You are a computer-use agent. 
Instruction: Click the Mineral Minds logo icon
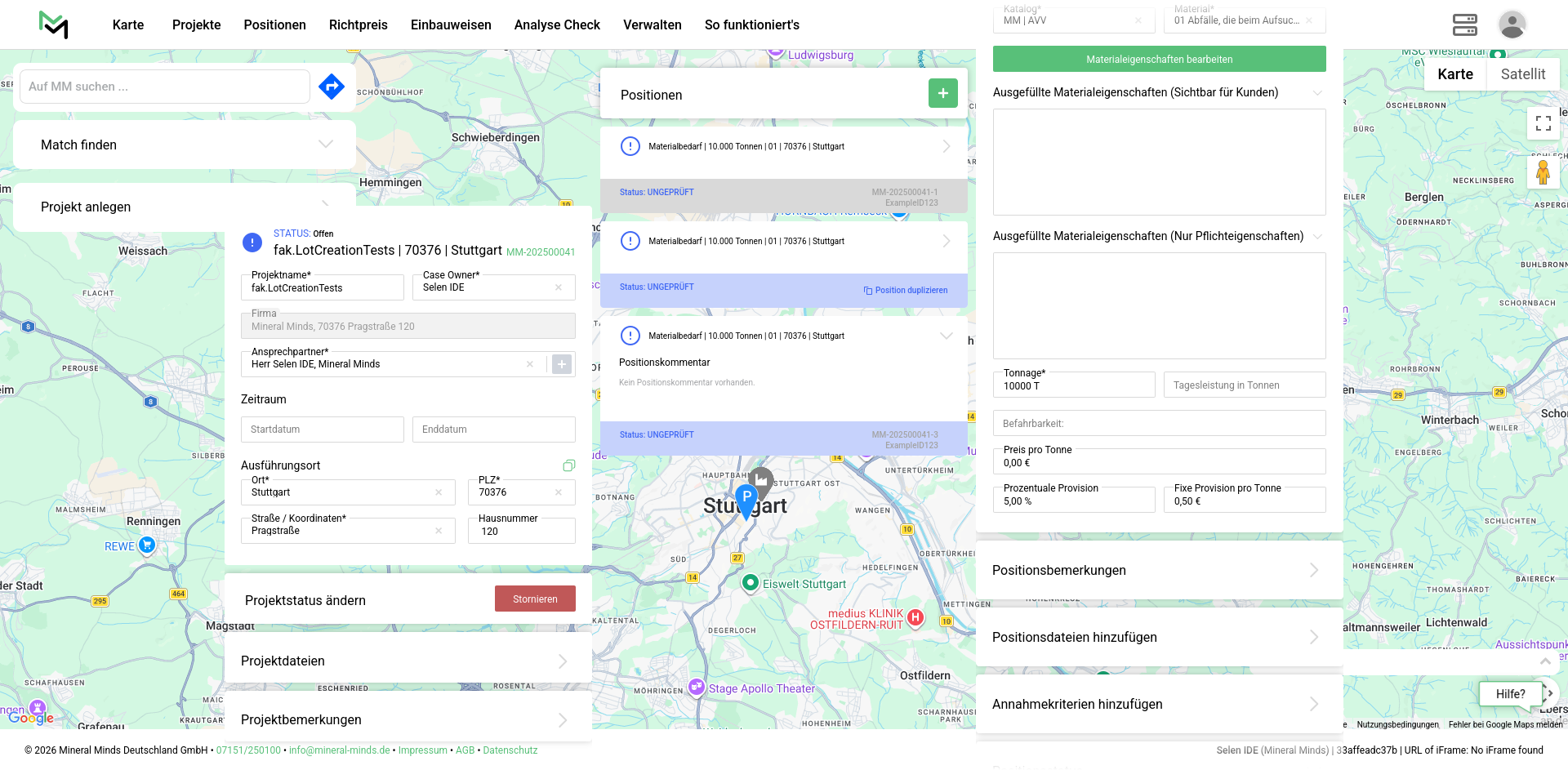54,24
